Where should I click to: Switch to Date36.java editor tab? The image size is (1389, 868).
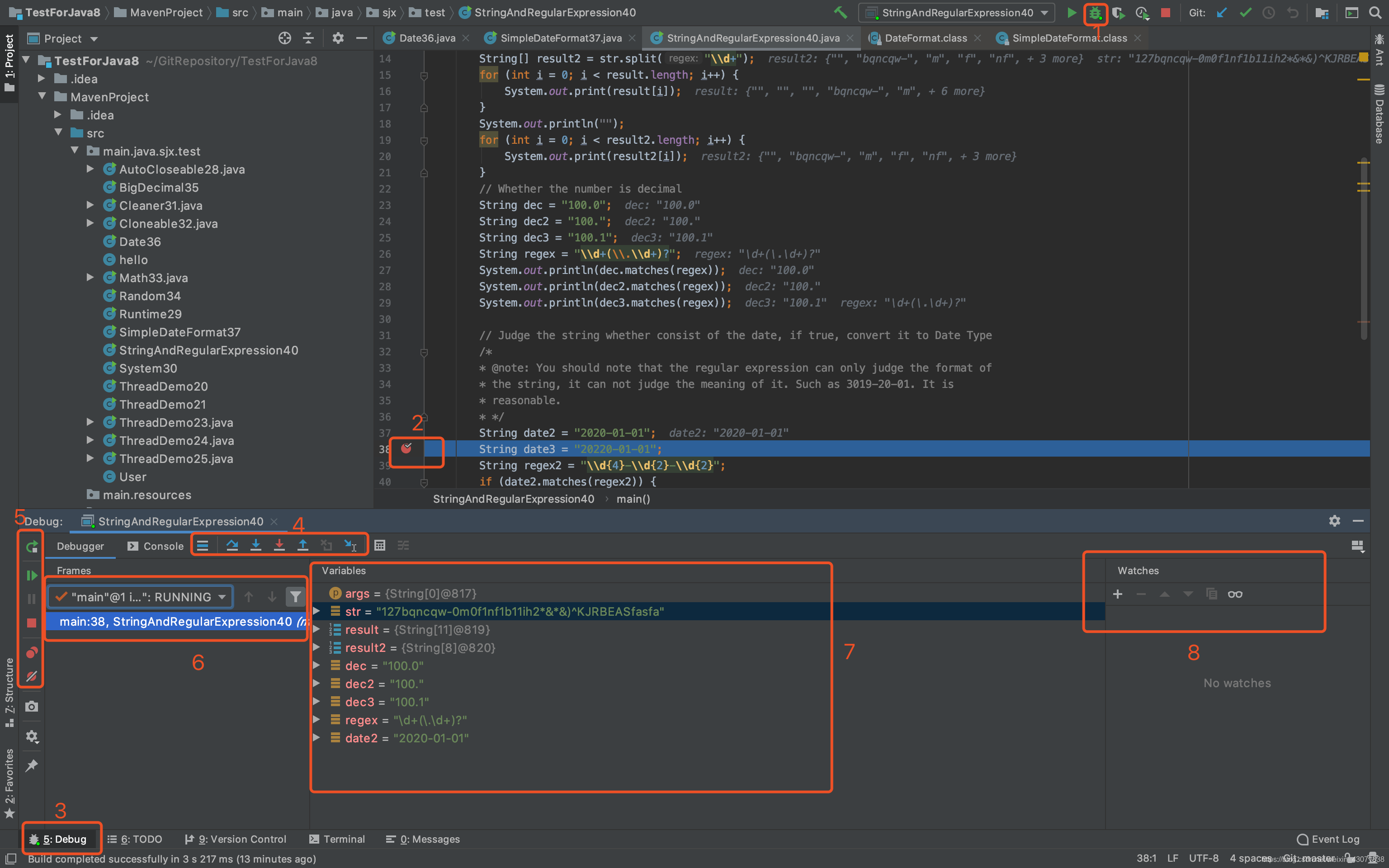pyautogui.click(x=426, y=38)
